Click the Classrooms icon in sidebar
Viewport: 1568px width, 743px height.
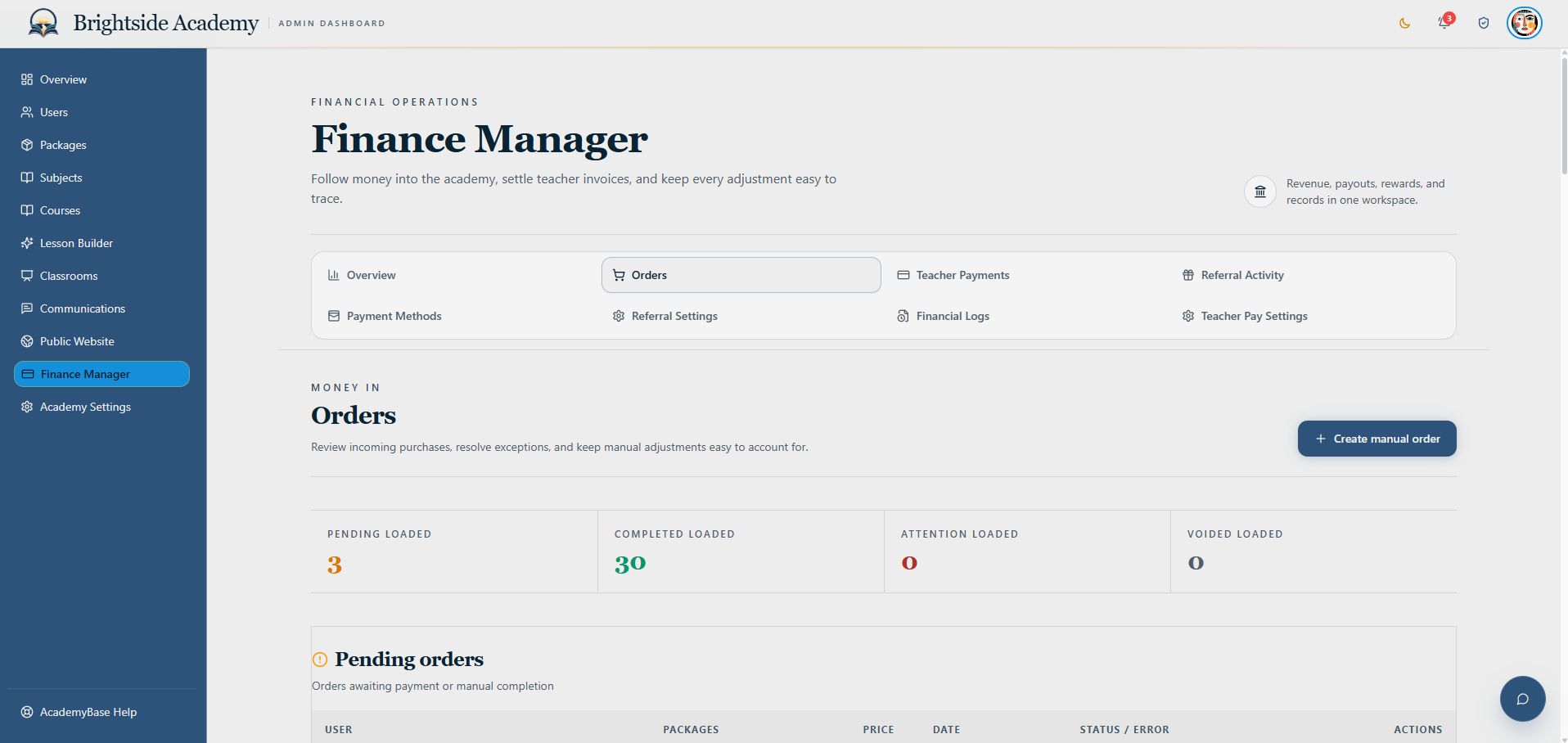coord(27,276)
